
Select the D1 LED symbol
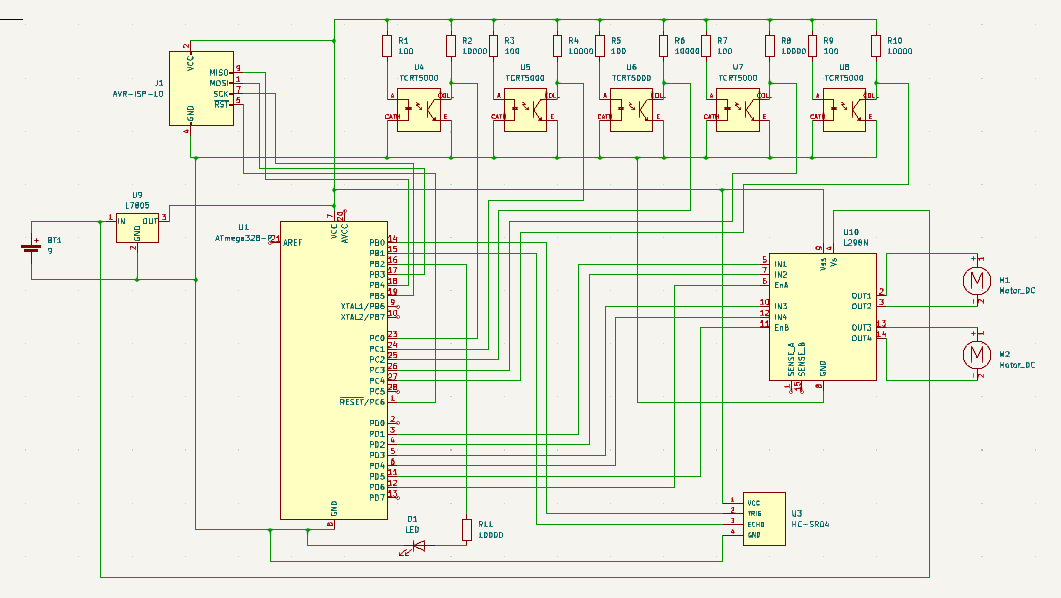[418, 546]
